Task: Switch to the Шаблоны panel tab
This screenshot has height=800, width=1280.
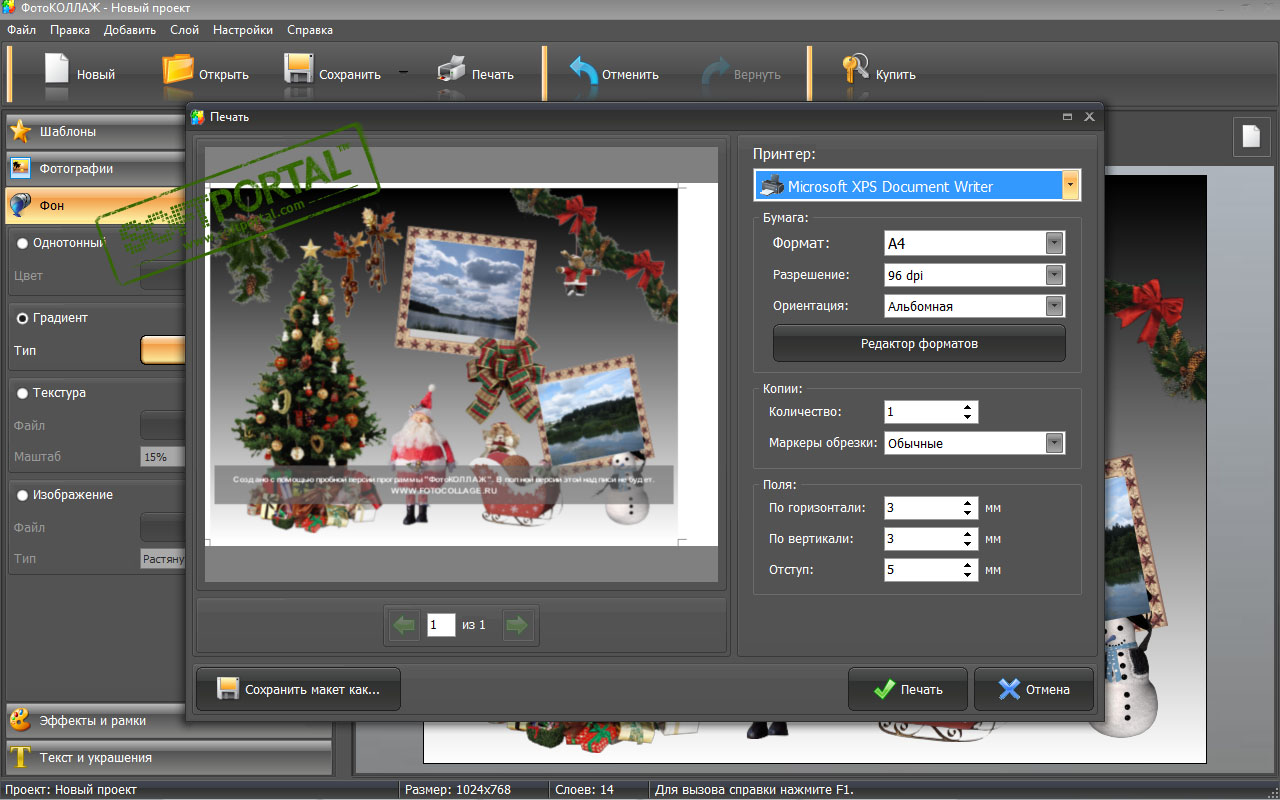Action: 96,131
